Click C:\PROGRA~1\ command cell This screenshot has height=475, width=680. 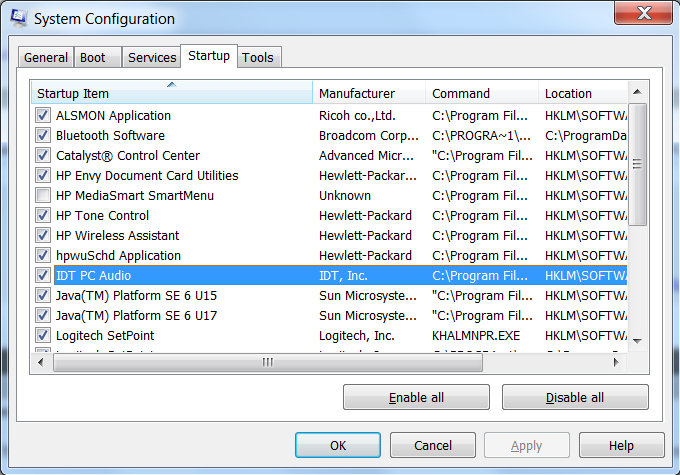(x=481, y=135)
